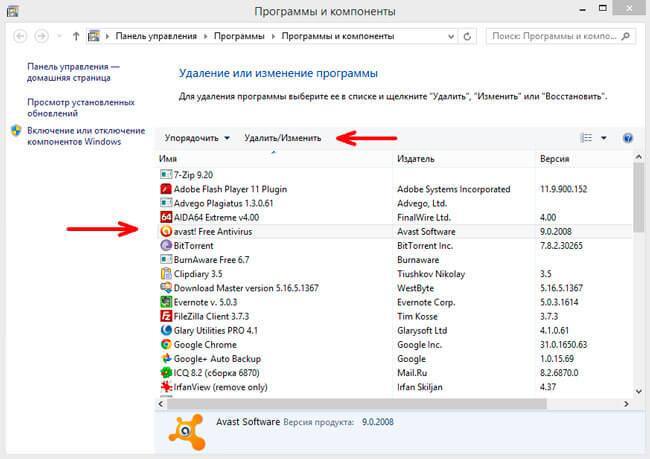Select version 31.0.1650.63 cell
Screen dimensions: 650x459
(563, 345)
